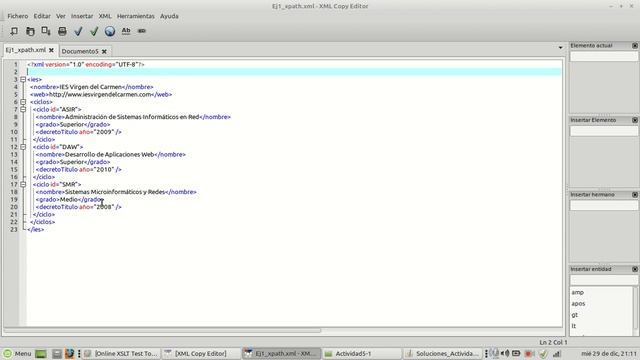This screenshot has height=360, width=640.
Task: Toggle the tag lock toolbar icon
Action: pos(142,31)
